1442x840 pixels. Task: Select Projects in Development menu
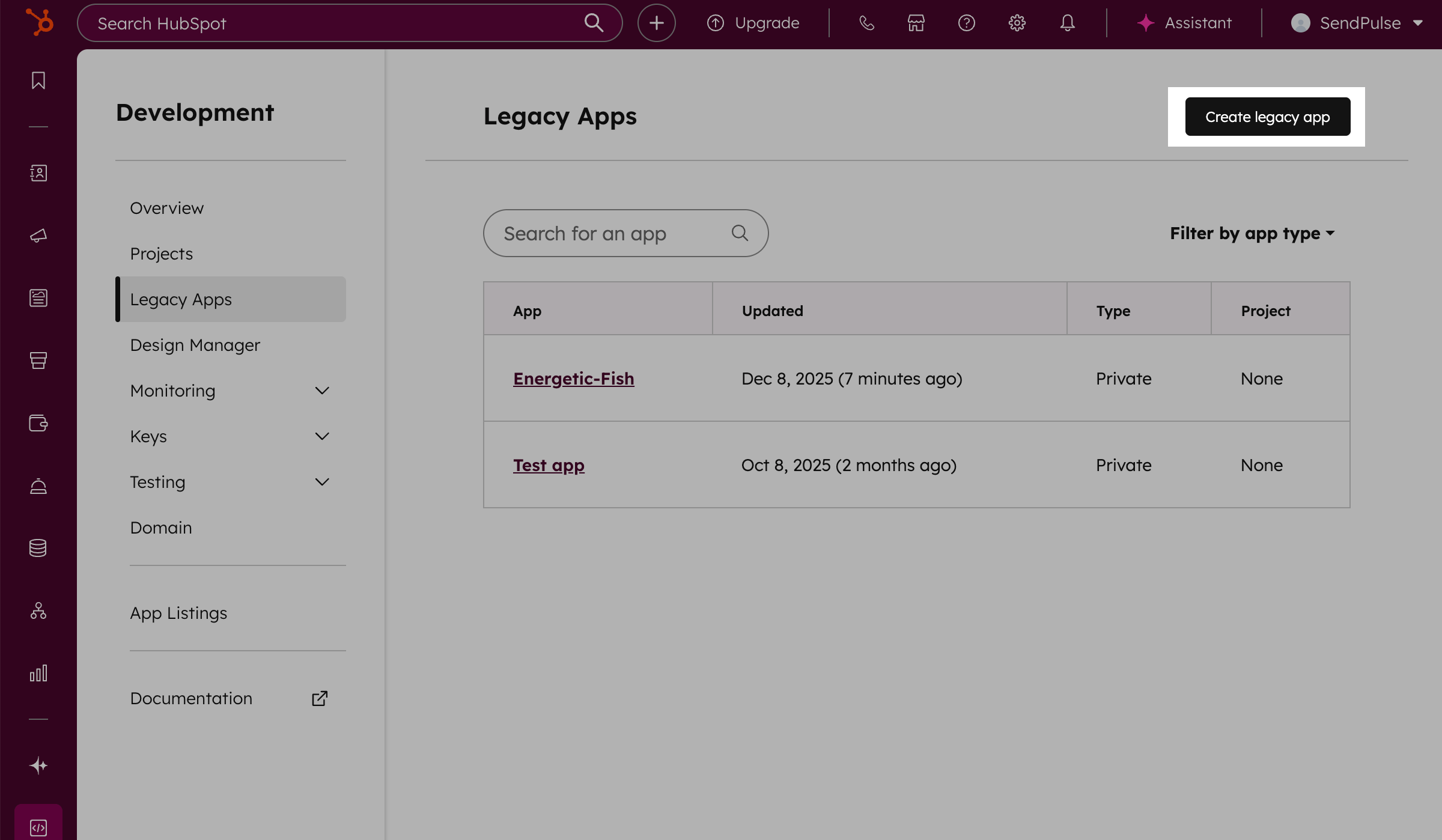tap(162, 254)
